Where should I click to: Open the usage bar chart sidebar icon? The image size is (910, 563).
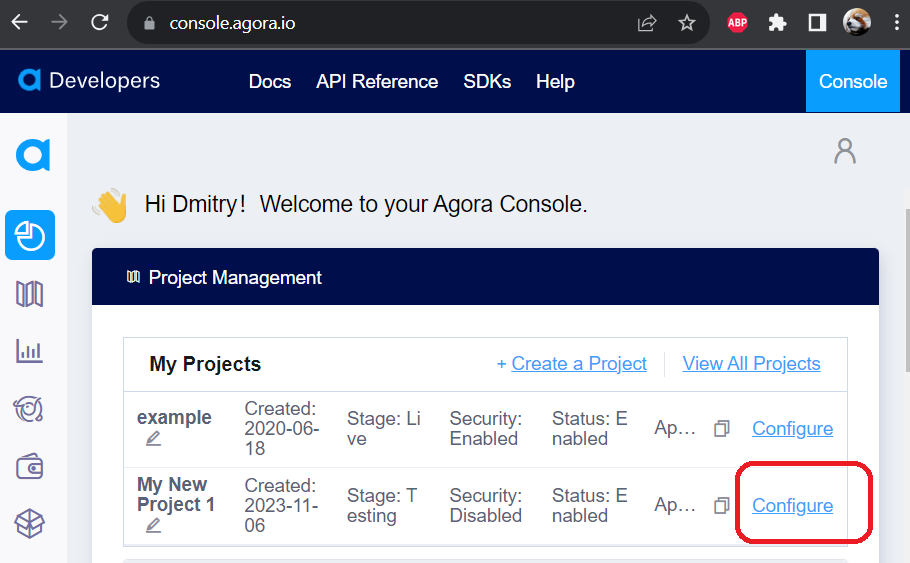tap(30, 351)
